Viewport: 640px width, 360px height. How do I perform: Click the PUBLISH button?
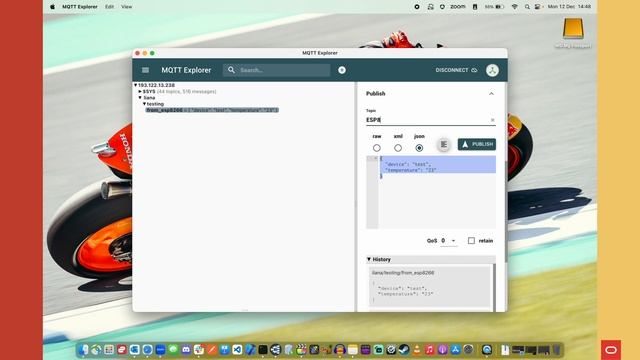(477, 144)
